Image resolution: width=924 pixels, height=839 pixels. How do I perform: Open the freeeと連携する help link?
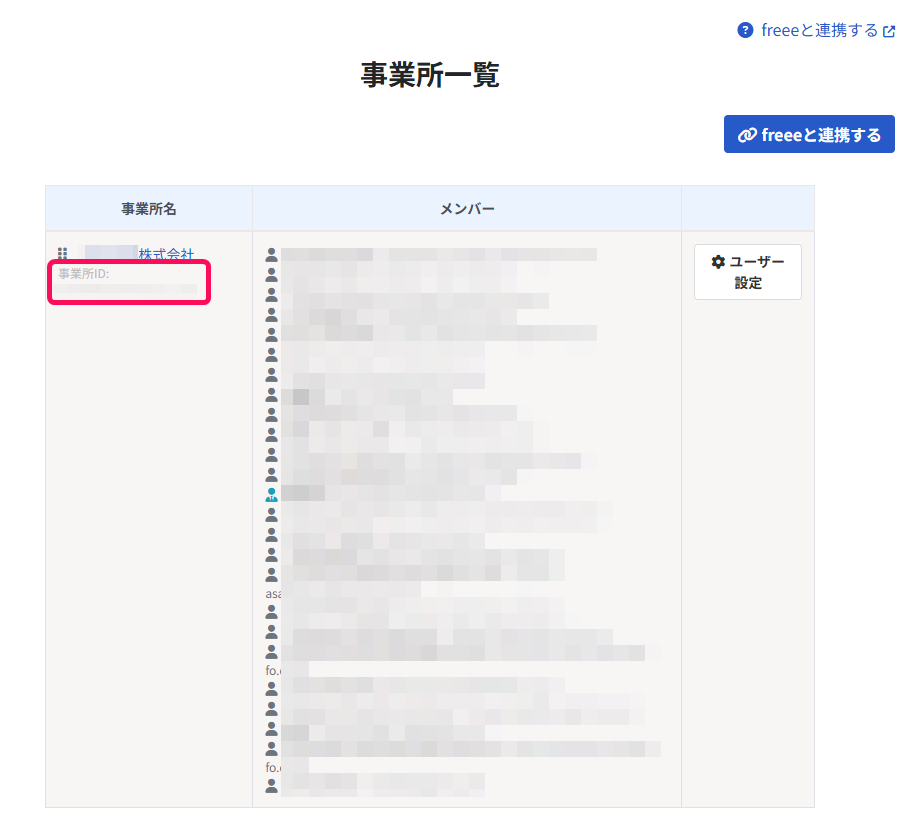point(819,30)
